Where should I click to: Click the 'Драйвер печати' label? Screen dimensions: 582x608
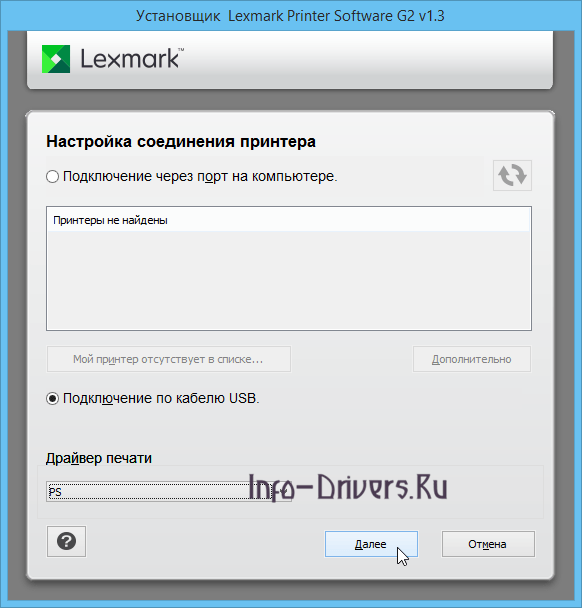coord(99,458)
